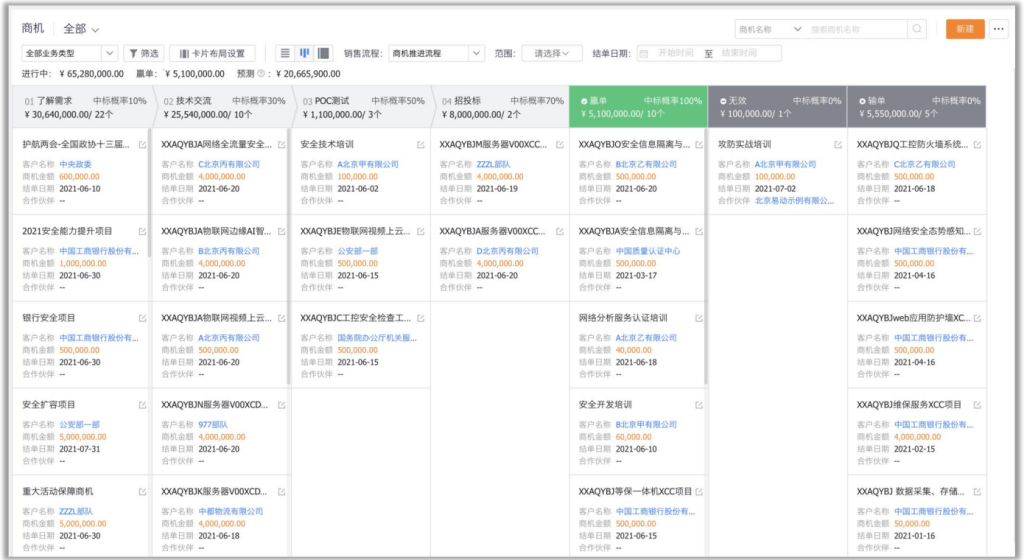
Task: Open the more options ellipsis menu
Action: point(998,30)
